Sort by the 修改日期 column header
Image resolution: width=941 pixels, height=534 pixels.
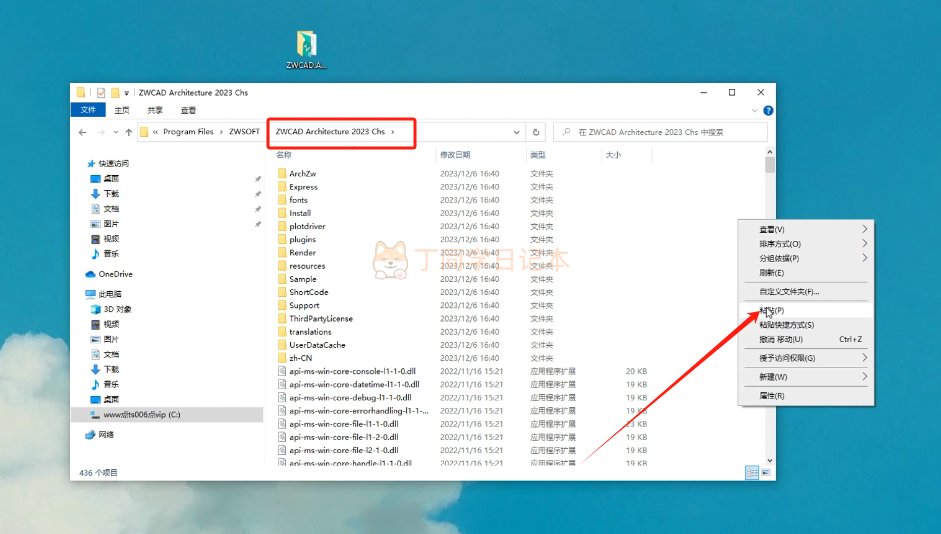(x=455, y=155)
